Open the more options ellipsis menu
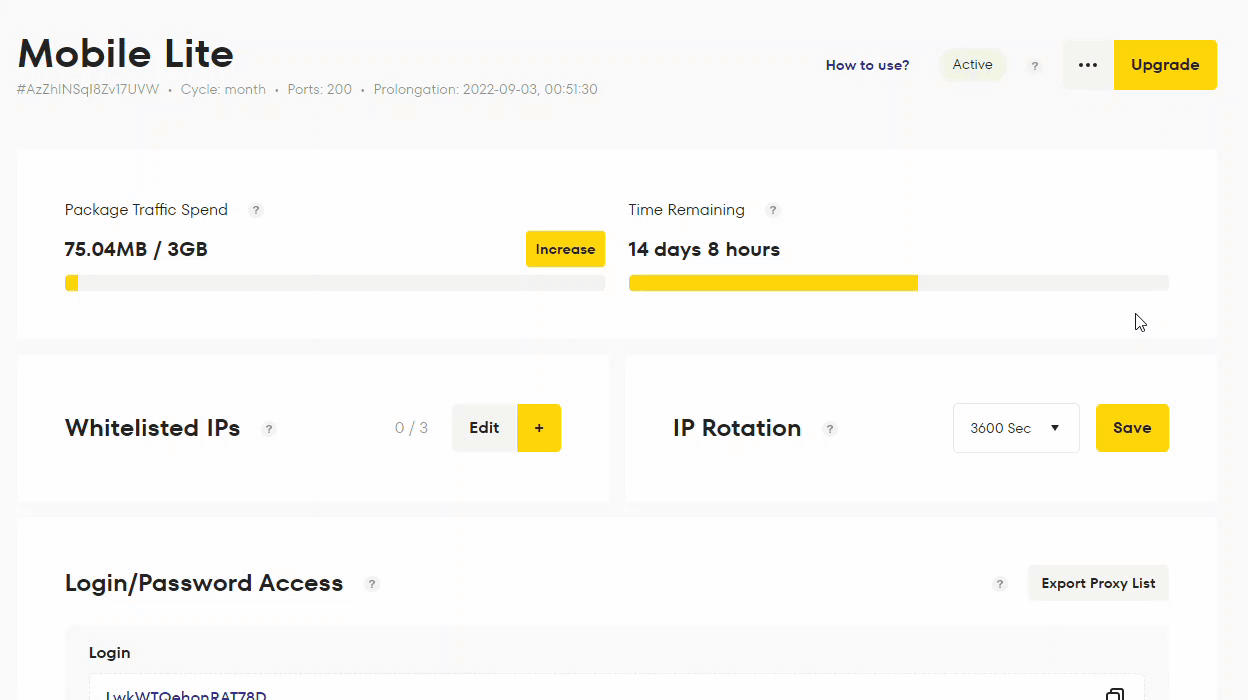Image resolution: width=1248 pixels, height=700 pixels. (x=1087, y=64)
